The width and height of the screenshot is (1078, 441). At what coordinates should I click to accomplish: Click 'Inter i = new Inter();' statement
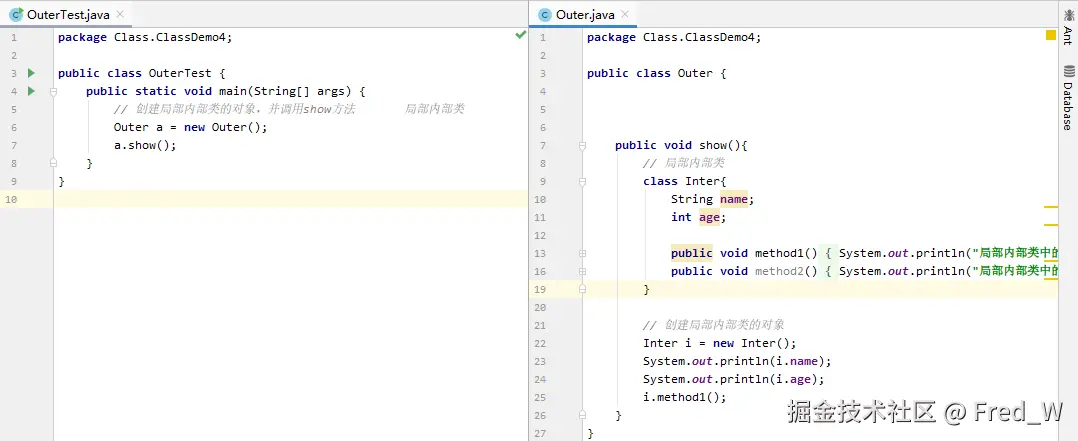(719, 343)
